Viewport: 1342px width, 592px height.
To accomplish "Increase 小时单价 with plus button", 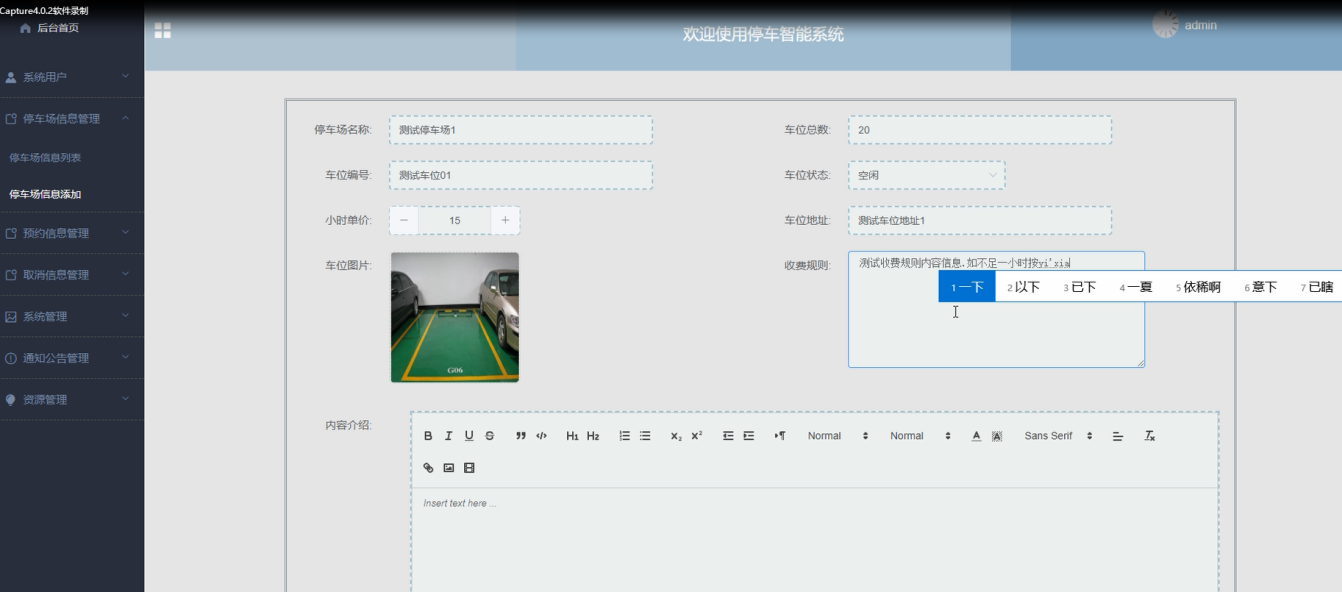I will click(x=505, y=220).
